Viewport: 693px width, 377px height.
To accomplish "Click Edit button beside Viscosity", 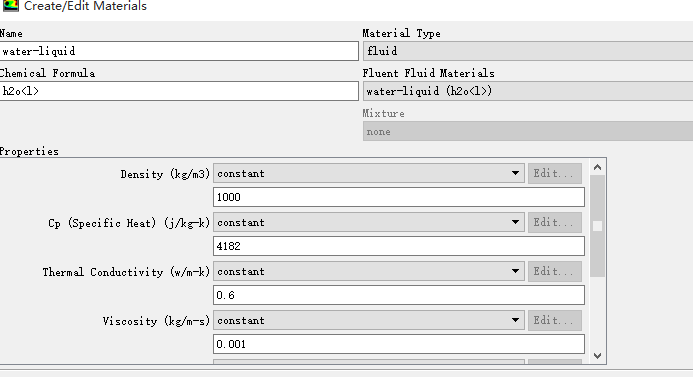I will (555, 320).
